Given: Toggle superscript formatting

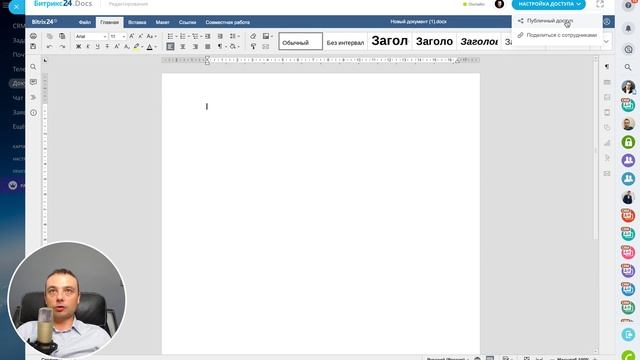Looking at the screenshot, I should pos(117,47).
